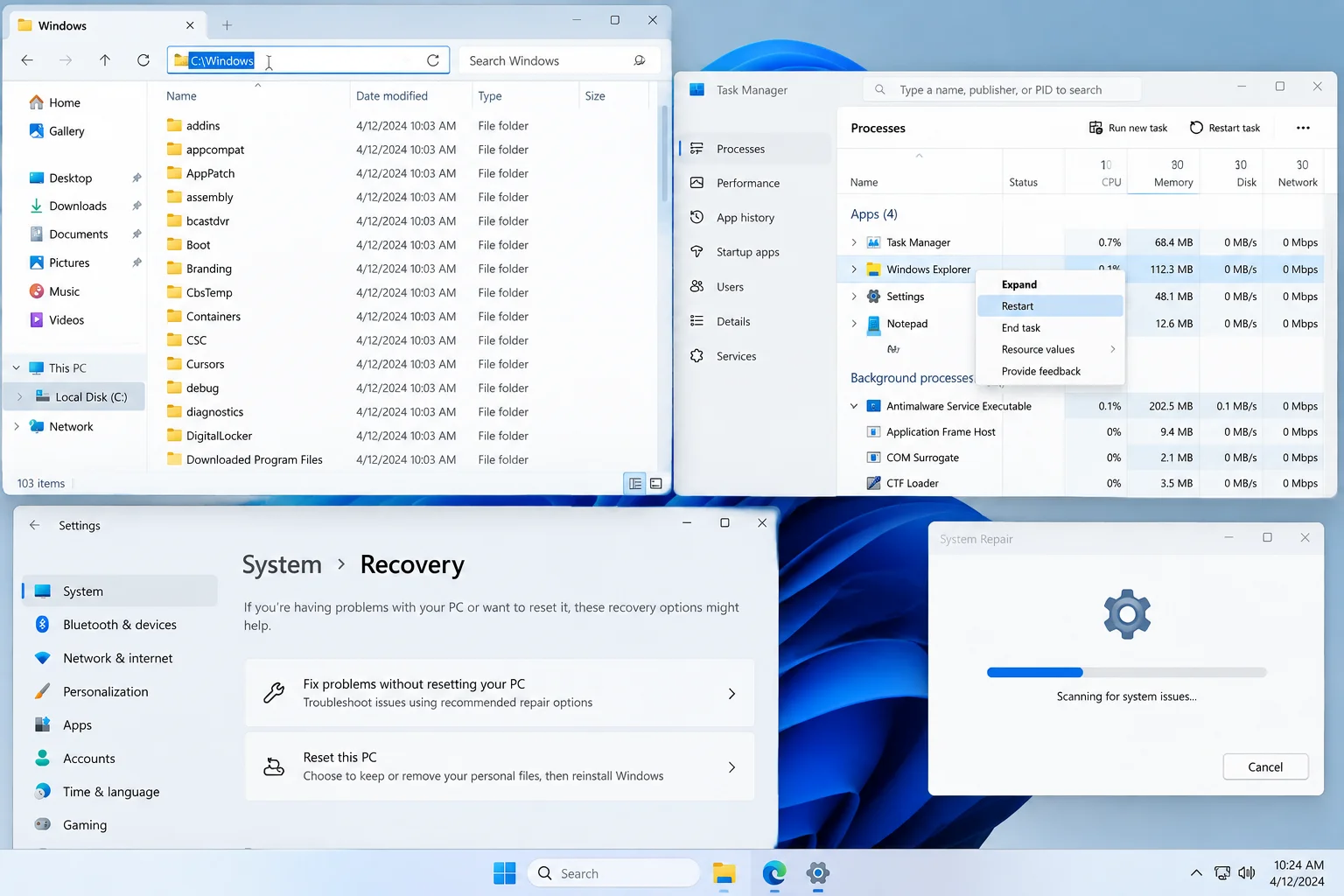The width and height of the screenshot is (1344, 896).
Task: Open Reset this PC option
Action: click(x=500, y=766)
